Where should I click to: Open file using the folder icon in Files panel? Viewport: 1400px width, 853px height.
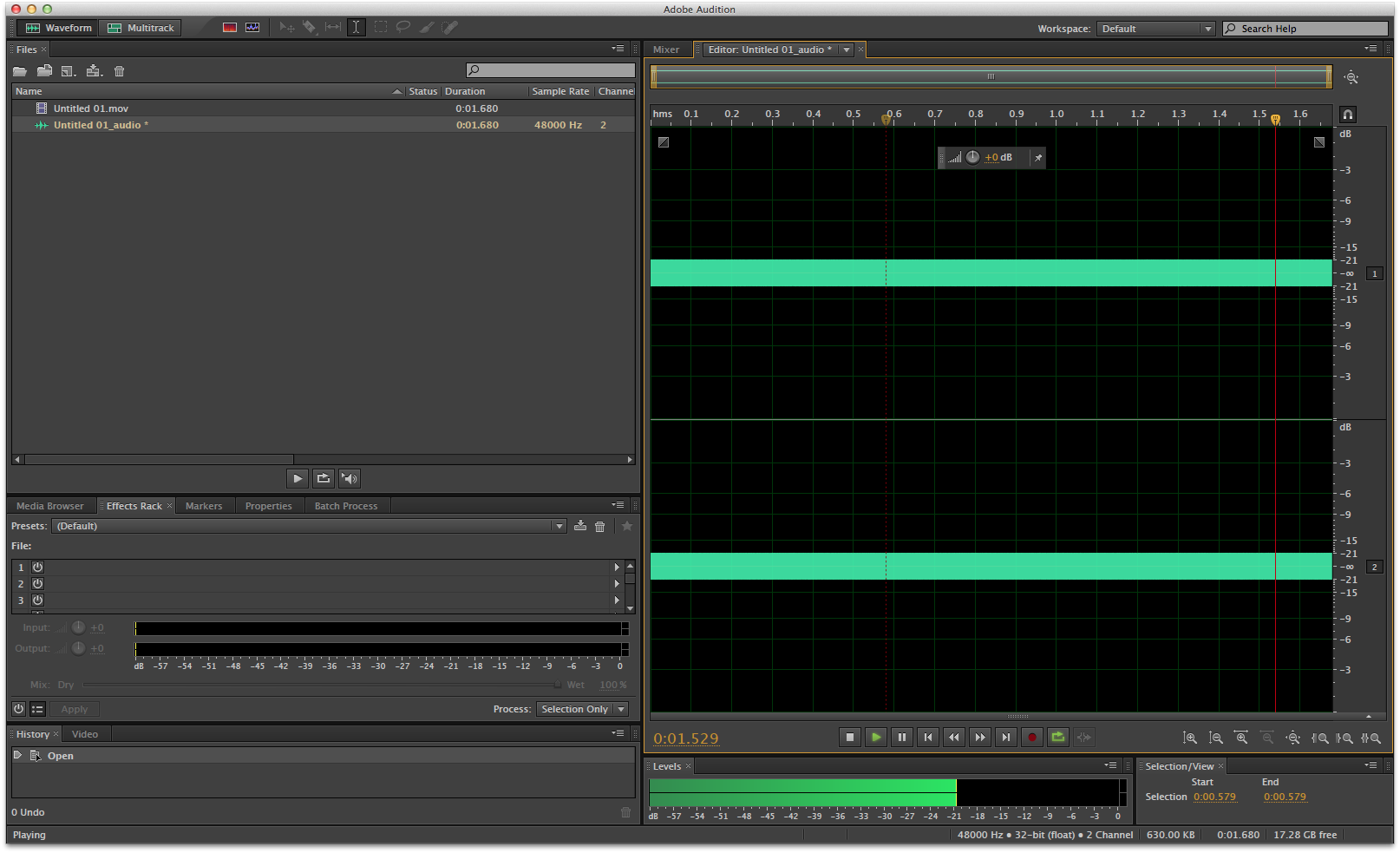pos(20,71)
